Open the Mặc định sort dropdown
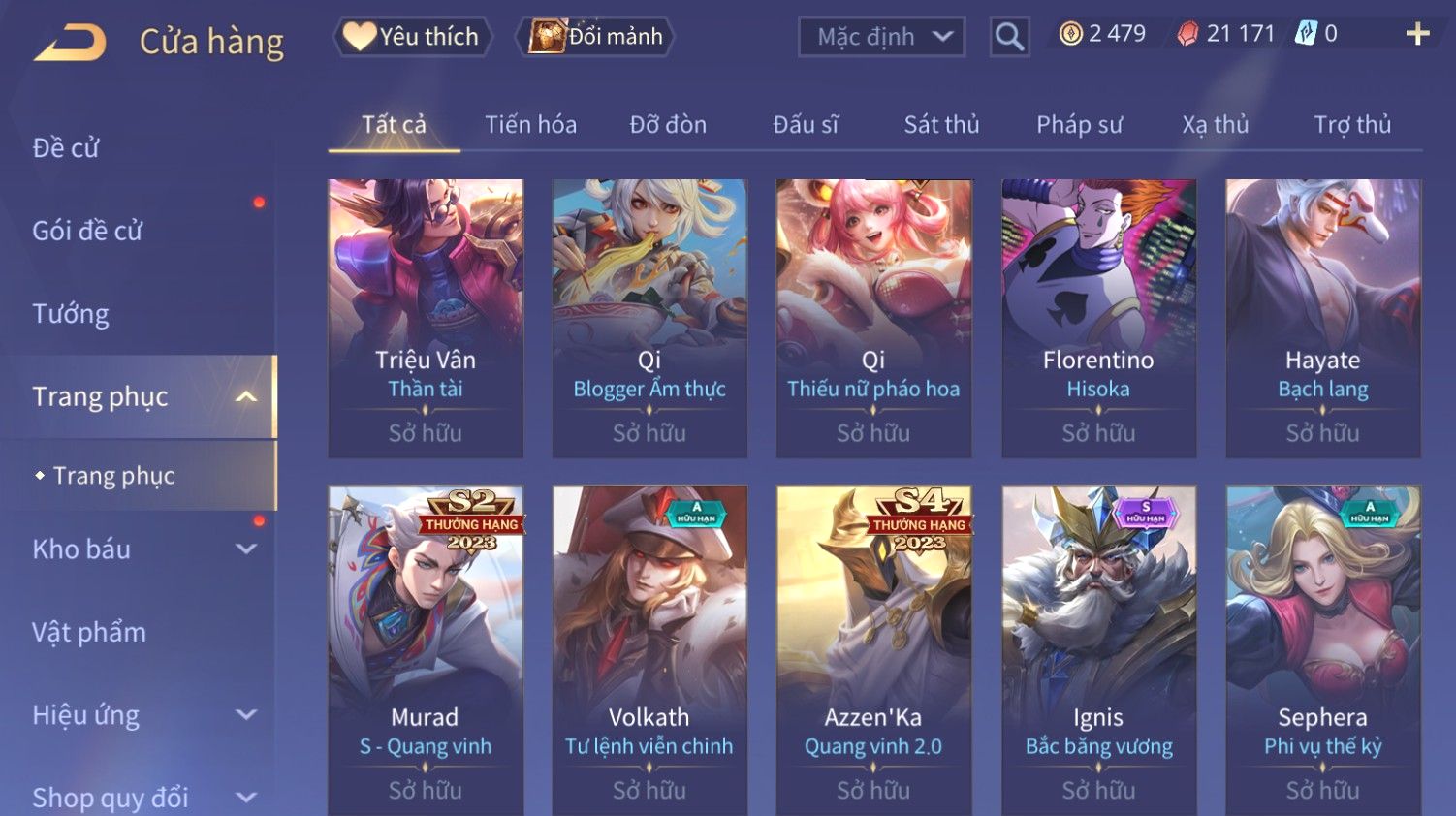This screenshot has width=1456, height=816. tap(881, 37)
